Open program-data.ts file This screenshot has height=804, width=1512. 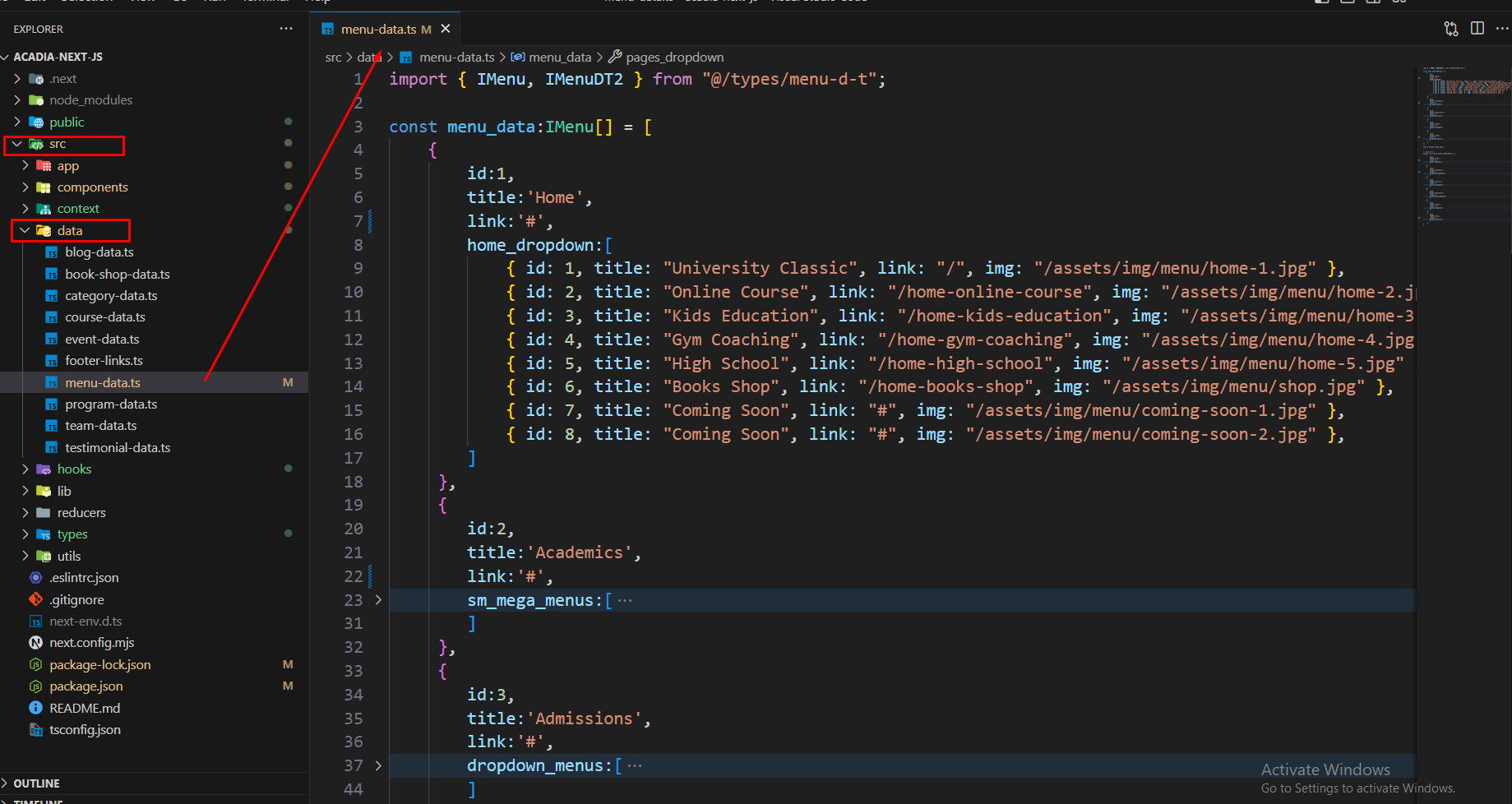[111, 404]
